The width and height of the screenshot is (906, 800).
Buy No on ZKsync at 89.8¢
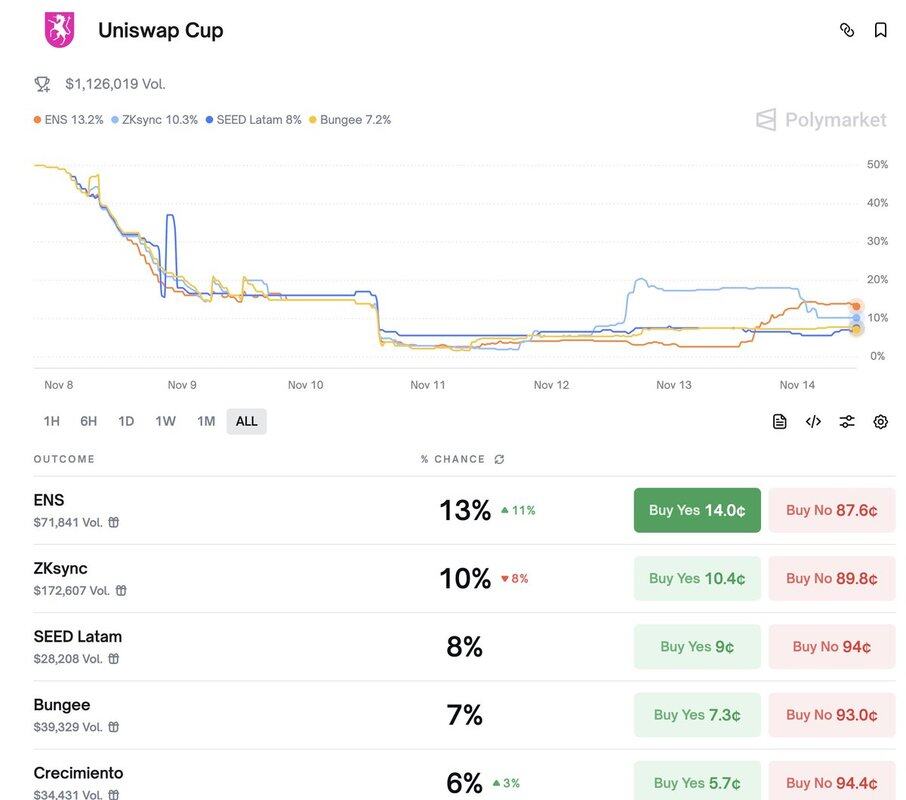tap(831, 579)
